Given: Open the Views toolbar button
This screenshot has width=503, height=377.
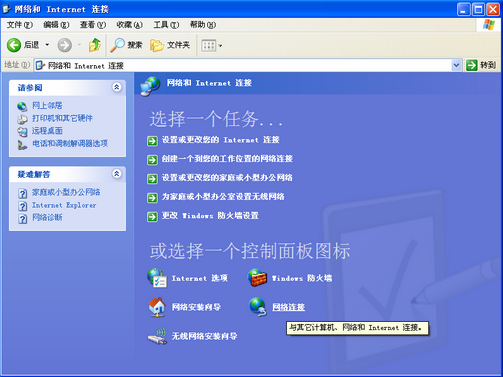Looking at the screenshot, I should pyautogui.click(x=209, y=45).
